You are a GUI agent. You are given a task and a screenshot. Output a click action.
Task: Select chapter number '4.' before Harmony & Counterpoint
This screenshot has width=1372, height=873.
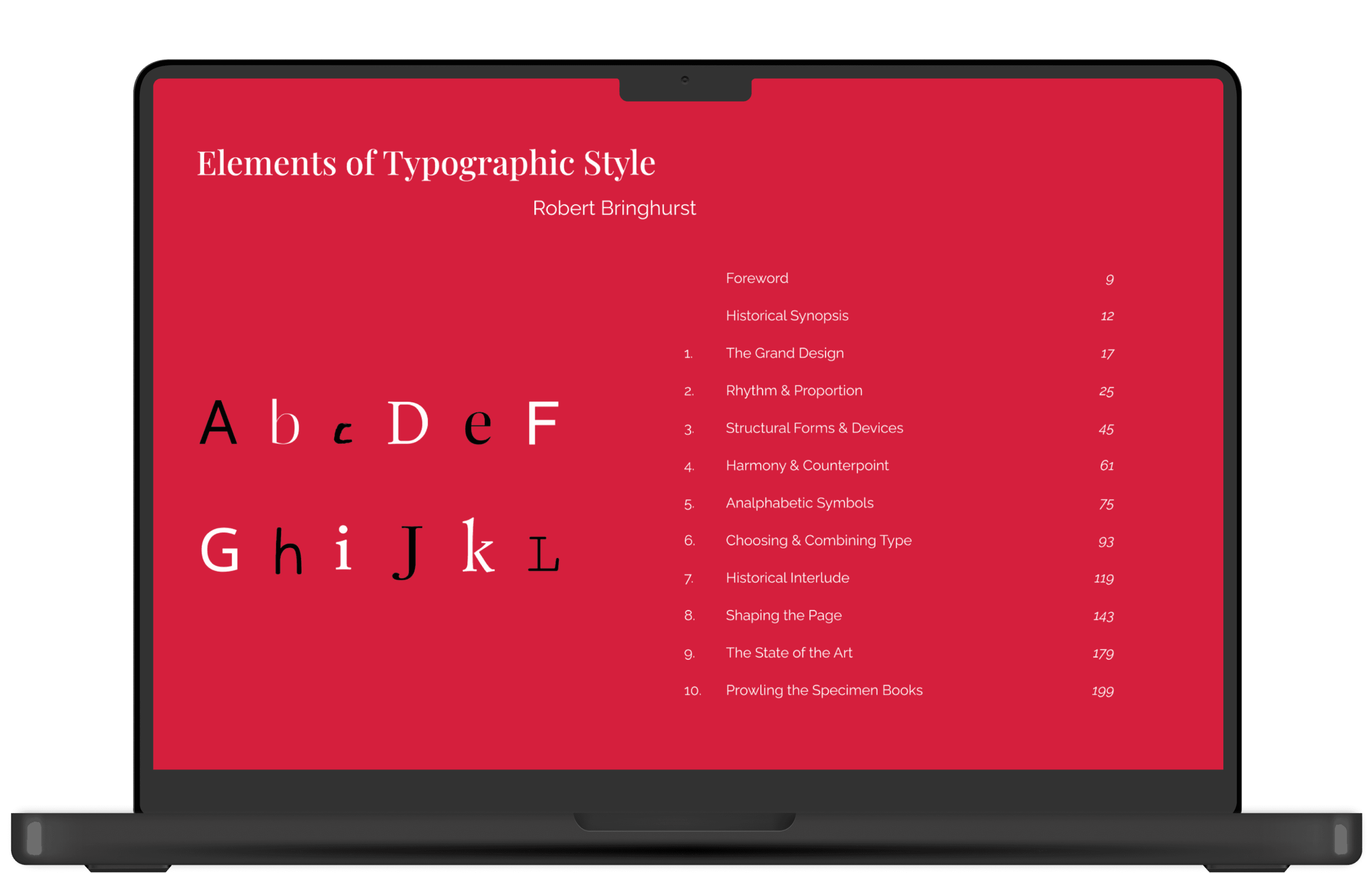[x=689, y=467]
